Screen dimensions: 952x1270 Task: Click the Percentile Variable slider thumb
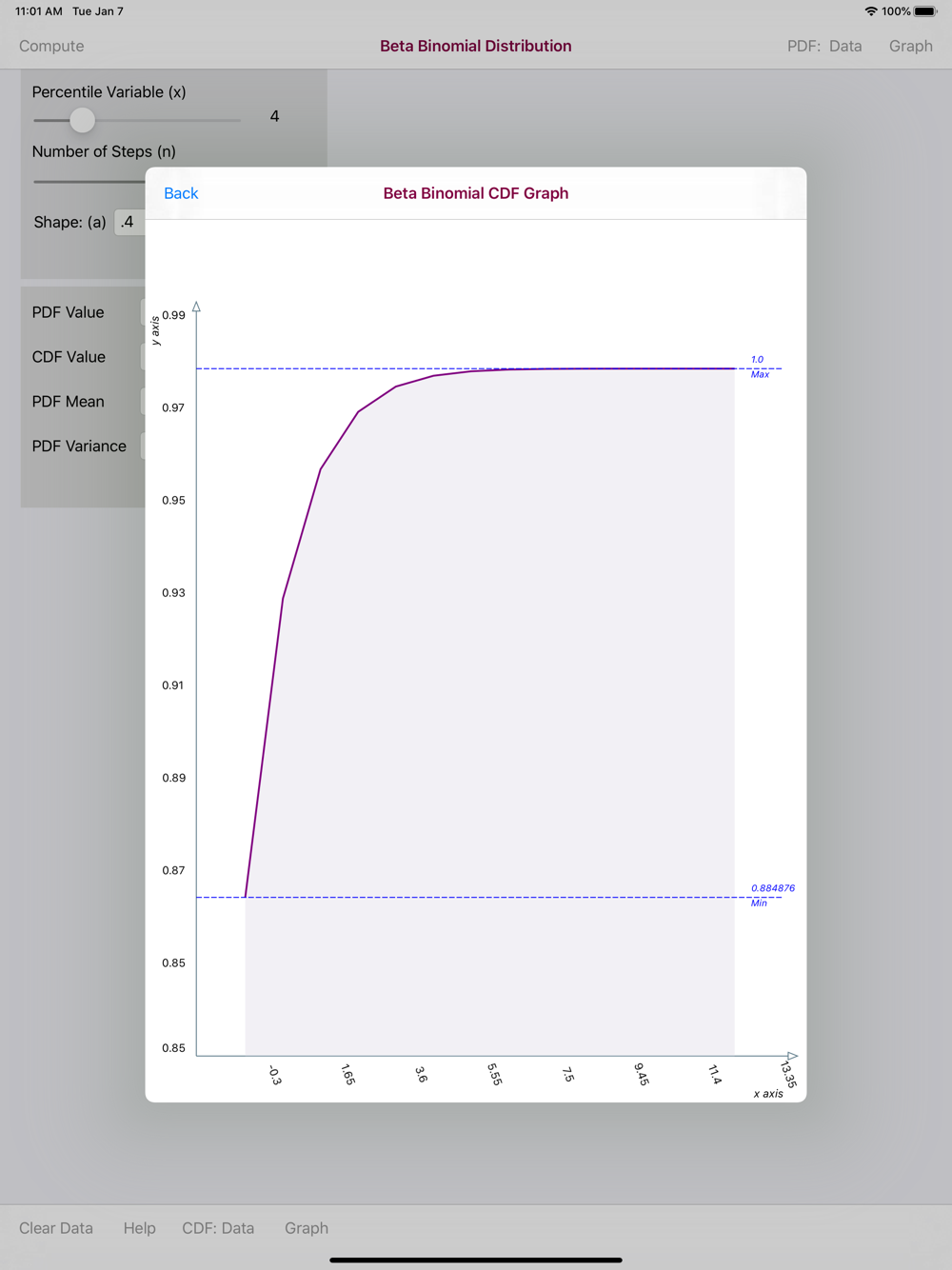(83, 120)
